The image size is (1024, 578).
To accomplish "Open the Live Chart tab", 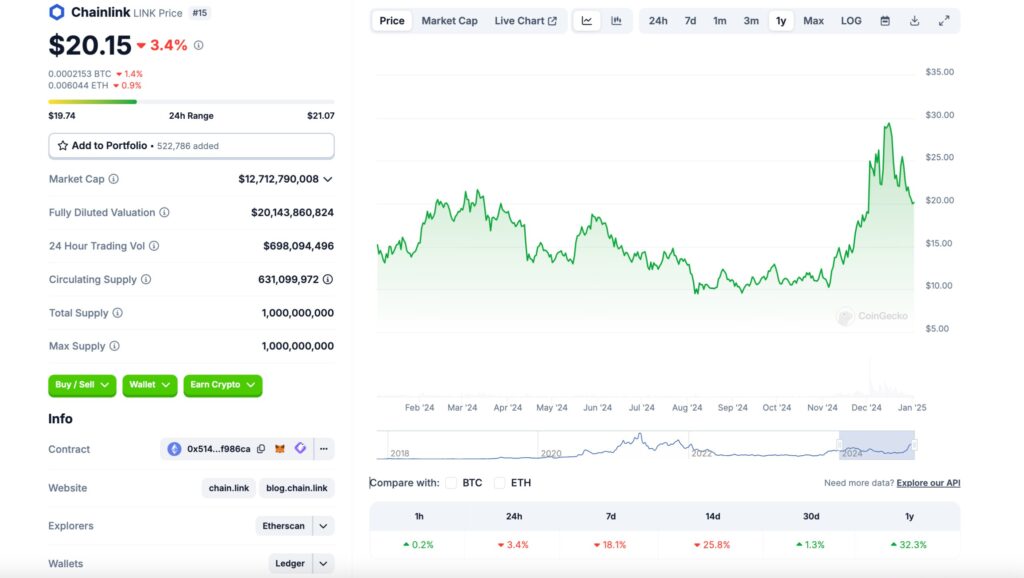I will point(526,21).
